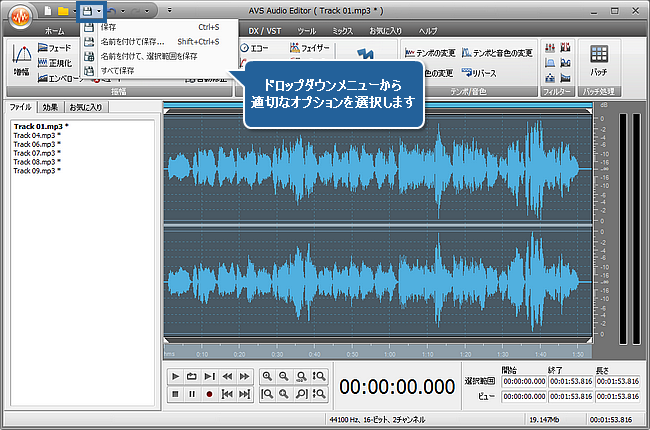Select 保存 (Save) from the dropdown menu
This screenshot has height=430, width=650.
pyautogui.click(x=108, y=27)
